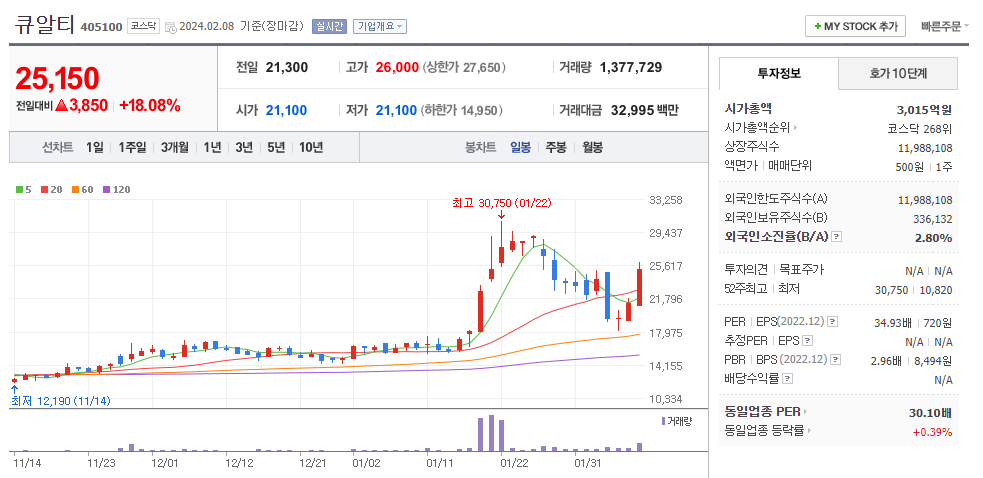Screen dimensions: 983x478
Task: Select the 3개월 line chart period
Action: pyautogui.click(x=174, y=147)
